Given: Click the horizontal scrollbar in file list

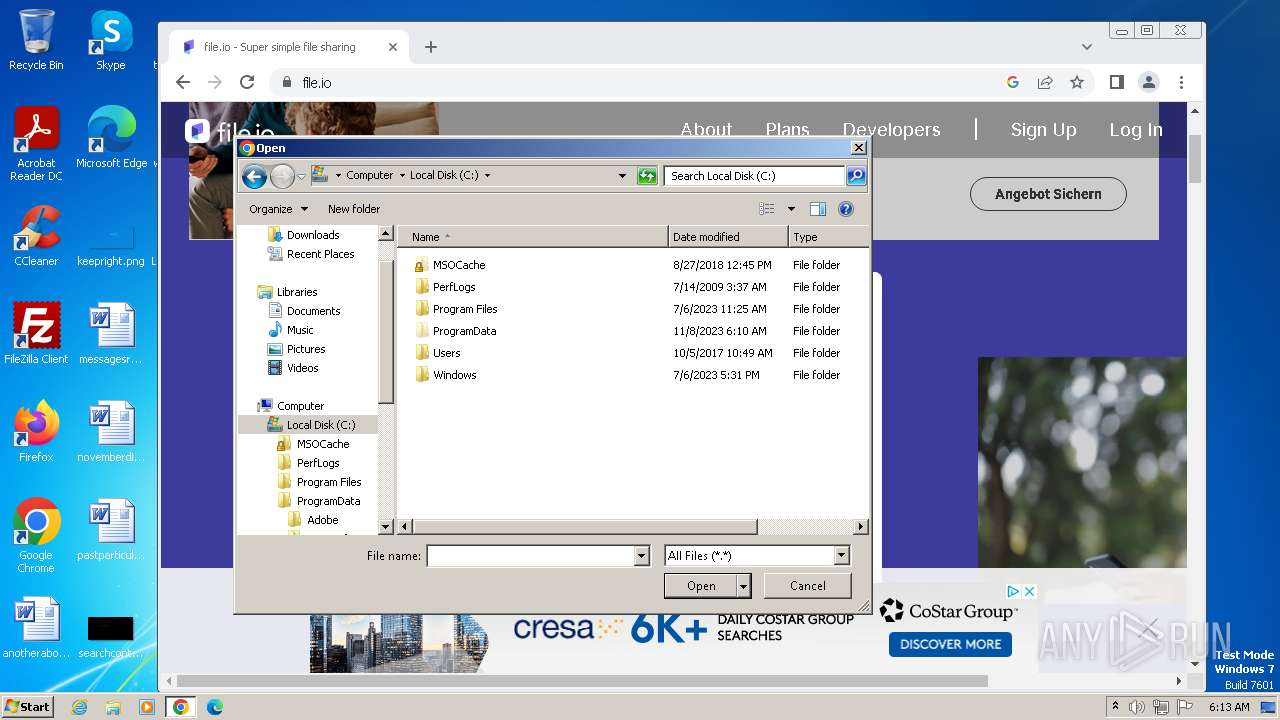Looking at the screenshot, I should click(584, 526).
